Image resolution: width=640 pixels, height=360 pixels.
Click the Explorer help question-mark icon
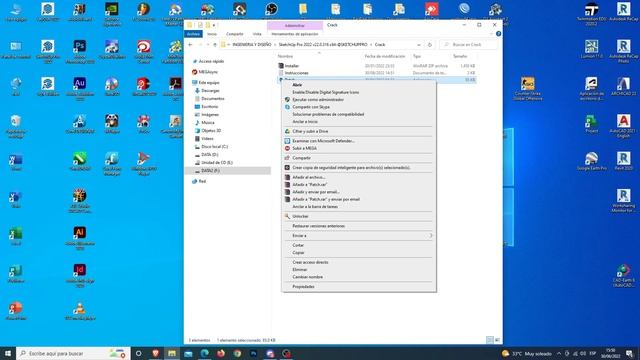498,34
